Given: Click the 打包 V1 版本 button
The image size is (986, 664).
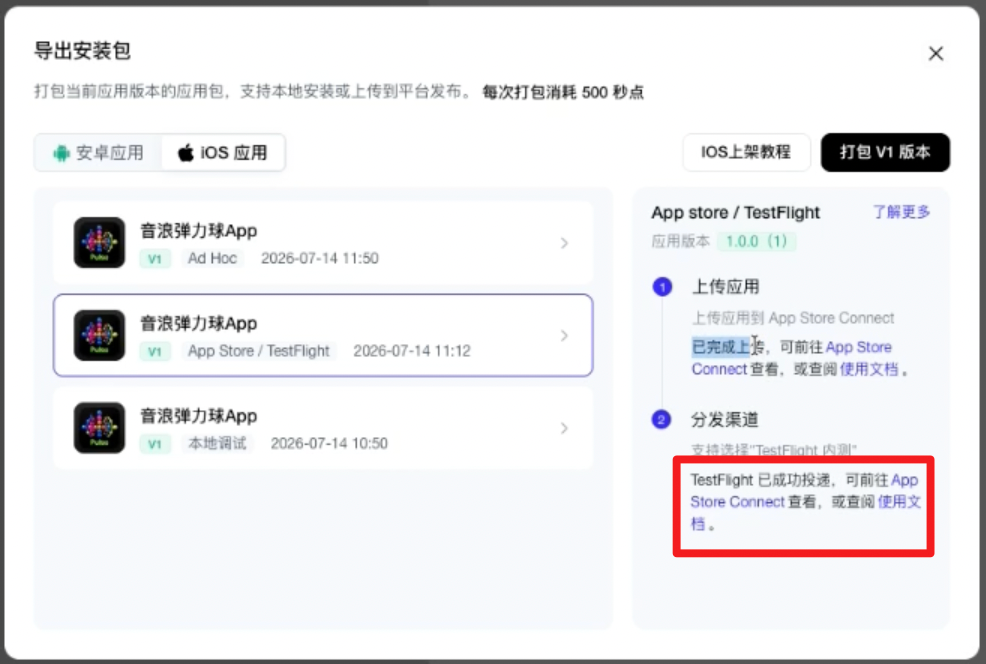Looking at the screenshot, I should (885, 152).
